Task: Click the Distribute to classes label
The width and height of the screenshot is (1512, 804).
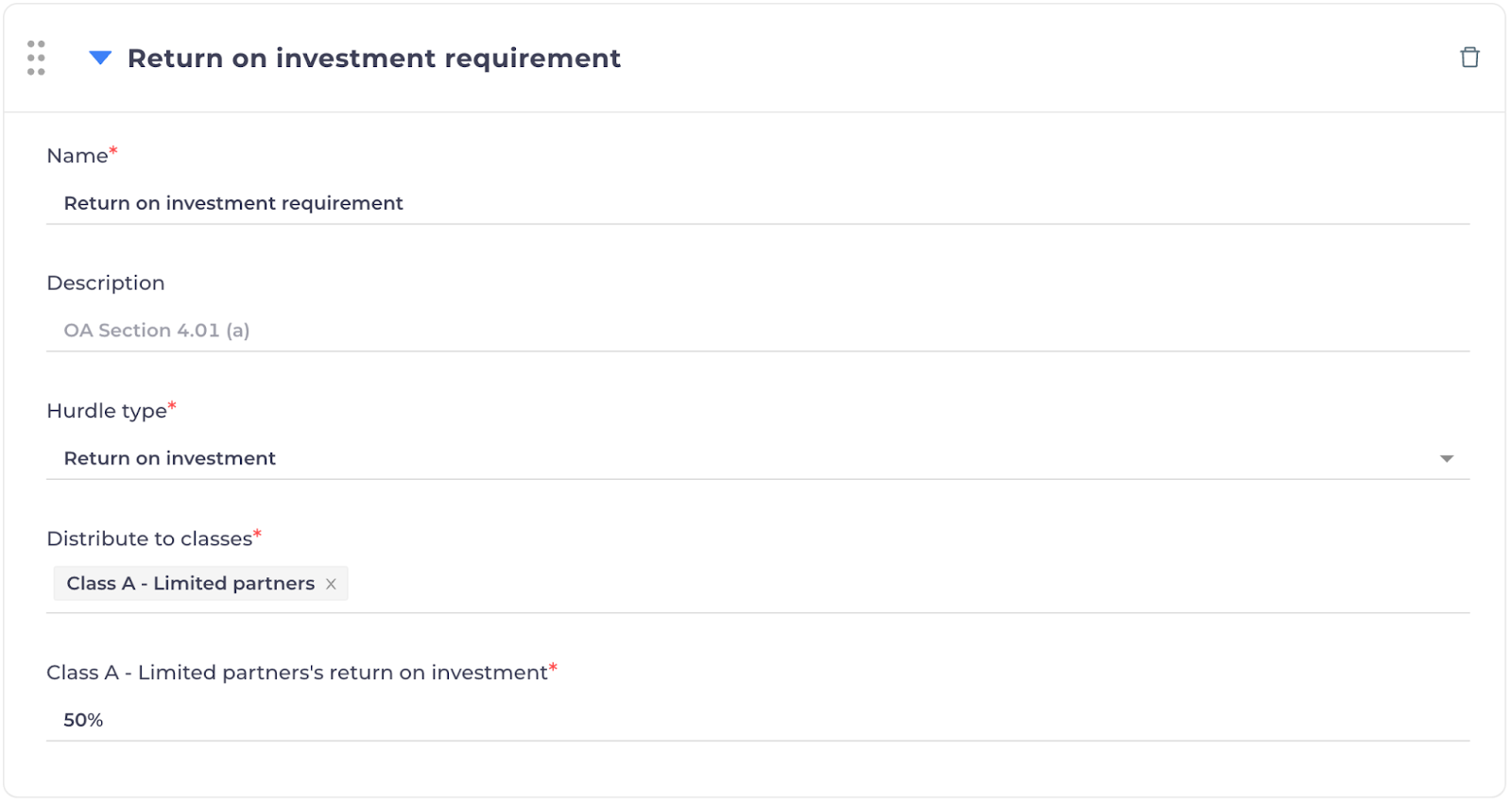Action: coord(149,539)
